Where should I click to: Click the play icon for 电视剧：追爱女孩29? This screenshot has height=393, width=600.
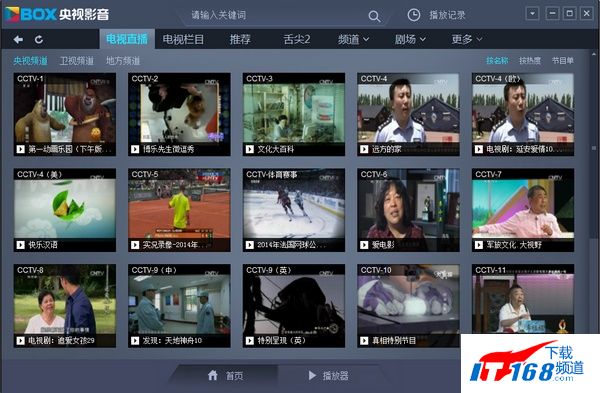21,341
